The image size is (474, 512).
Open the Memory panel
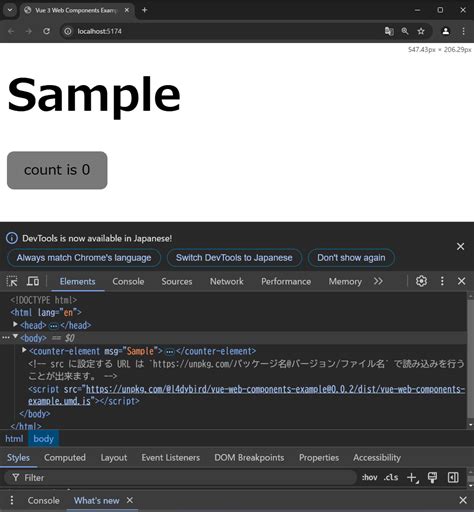coord(345,282)
